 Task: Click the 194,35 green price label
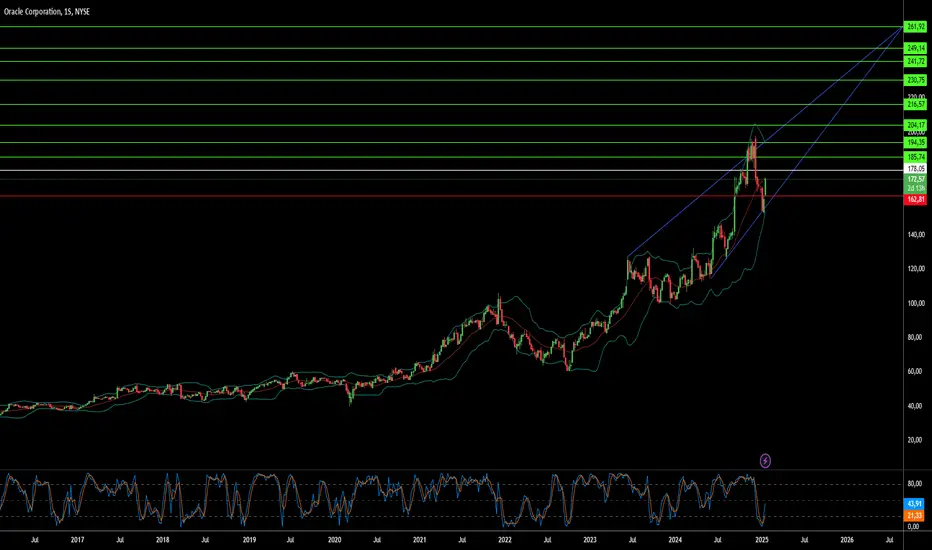click(x=916, y=142)
